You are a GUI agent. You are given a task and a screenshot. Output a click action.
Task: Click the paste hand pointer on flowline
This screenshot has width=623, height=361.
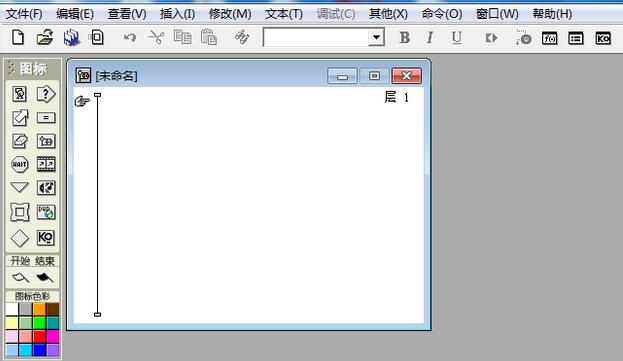tap(82, 101)
